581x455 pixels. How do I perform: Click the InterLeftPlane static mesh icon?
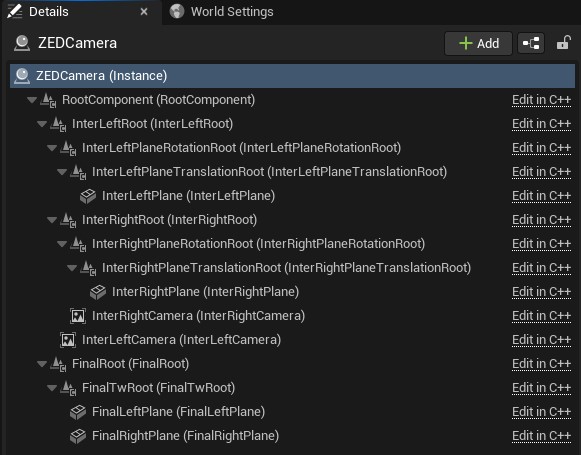tap(88, 196)
